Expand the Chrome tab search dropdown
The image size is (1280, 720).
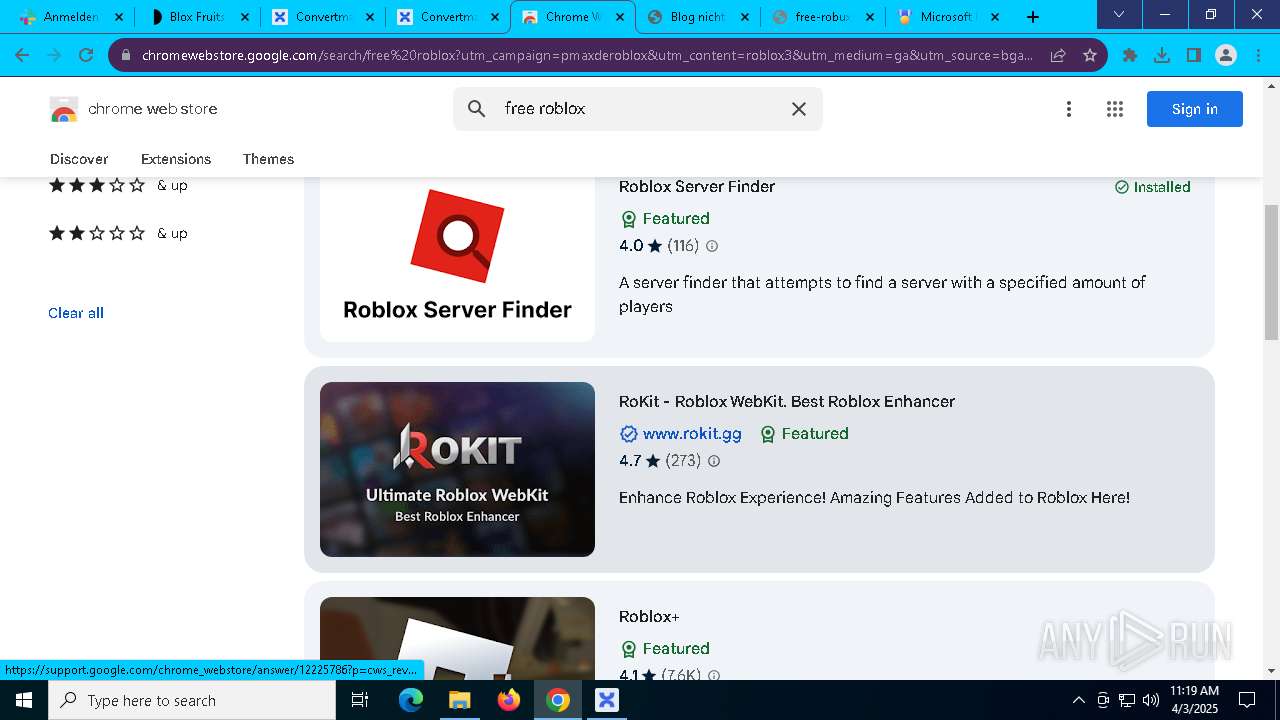[1119, 15]
